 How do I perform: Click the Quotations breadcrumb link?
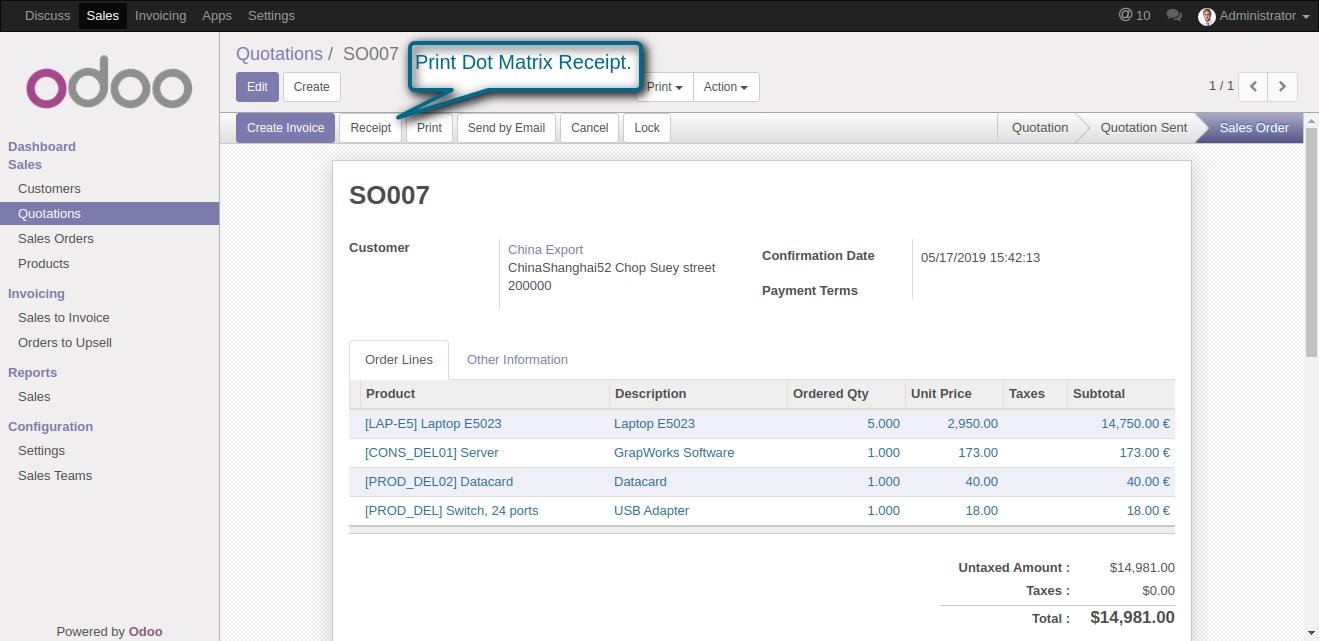click(x=279, y=54)
